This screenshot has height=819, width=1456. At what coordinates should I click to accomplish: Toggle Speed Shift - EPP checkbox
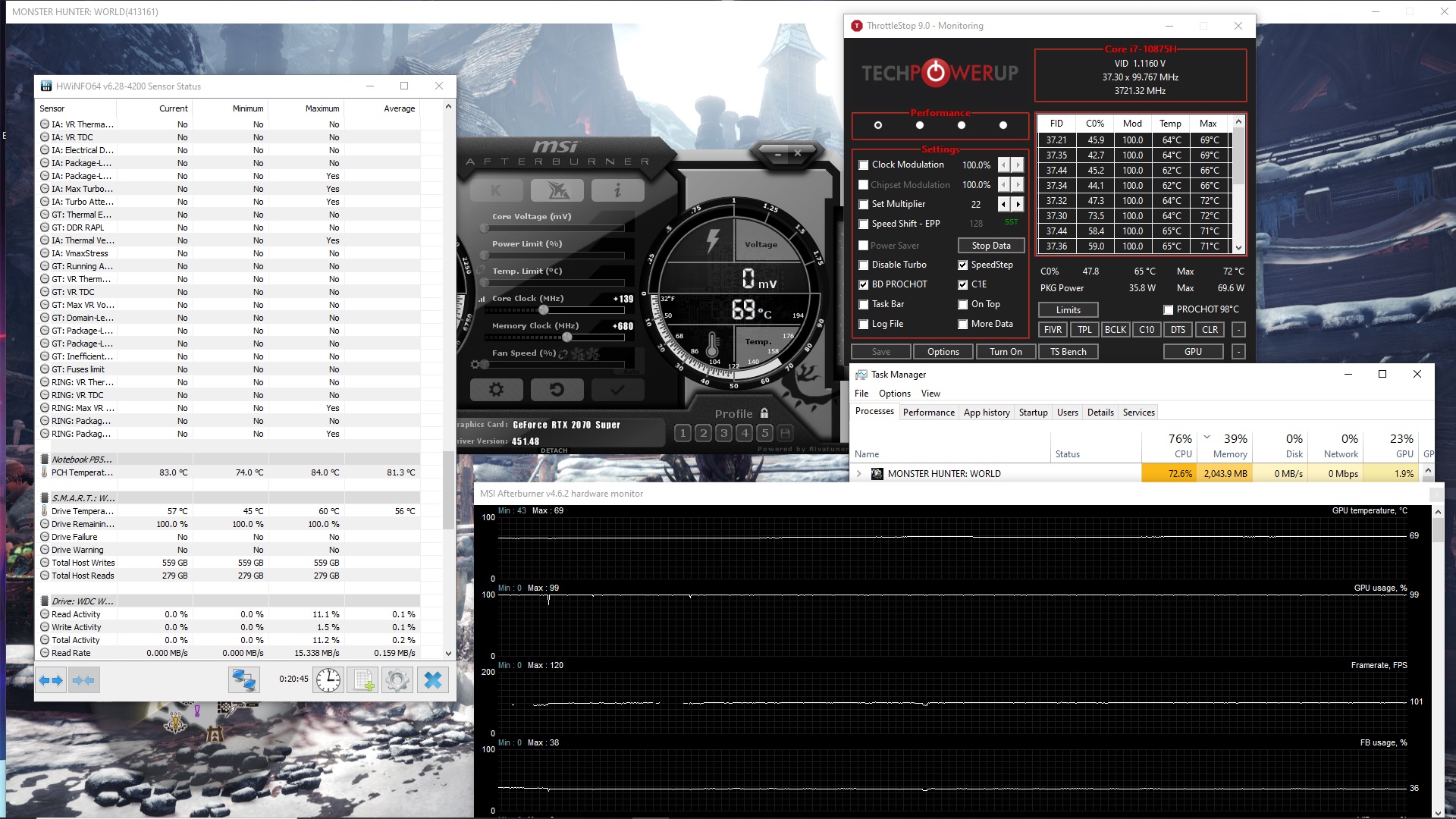[x=863, y=224]
